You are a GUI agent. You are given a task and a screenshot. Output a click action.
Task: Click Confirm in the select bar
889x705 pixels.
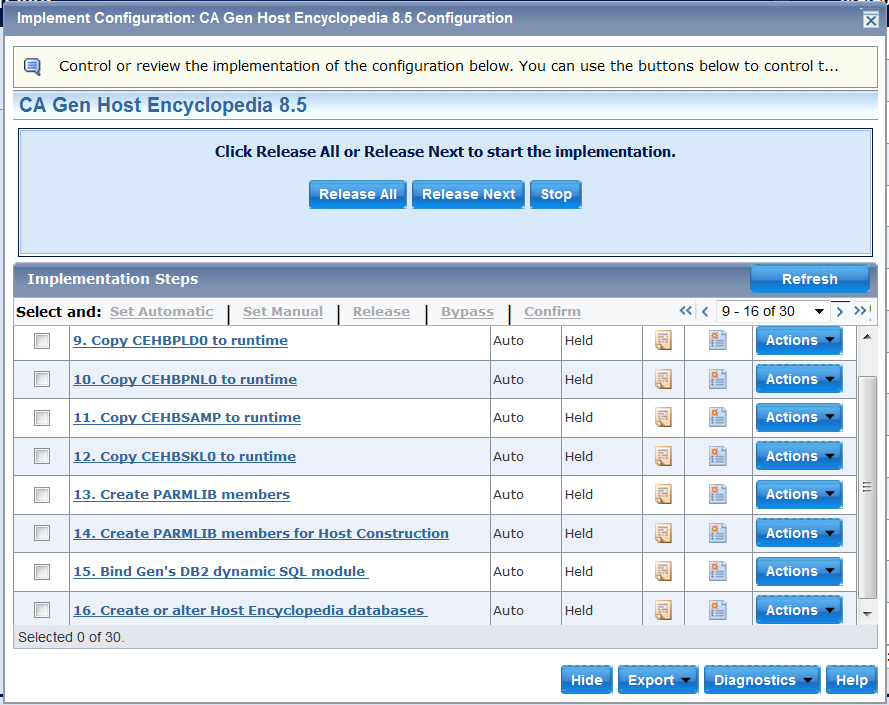pos(552,312)
